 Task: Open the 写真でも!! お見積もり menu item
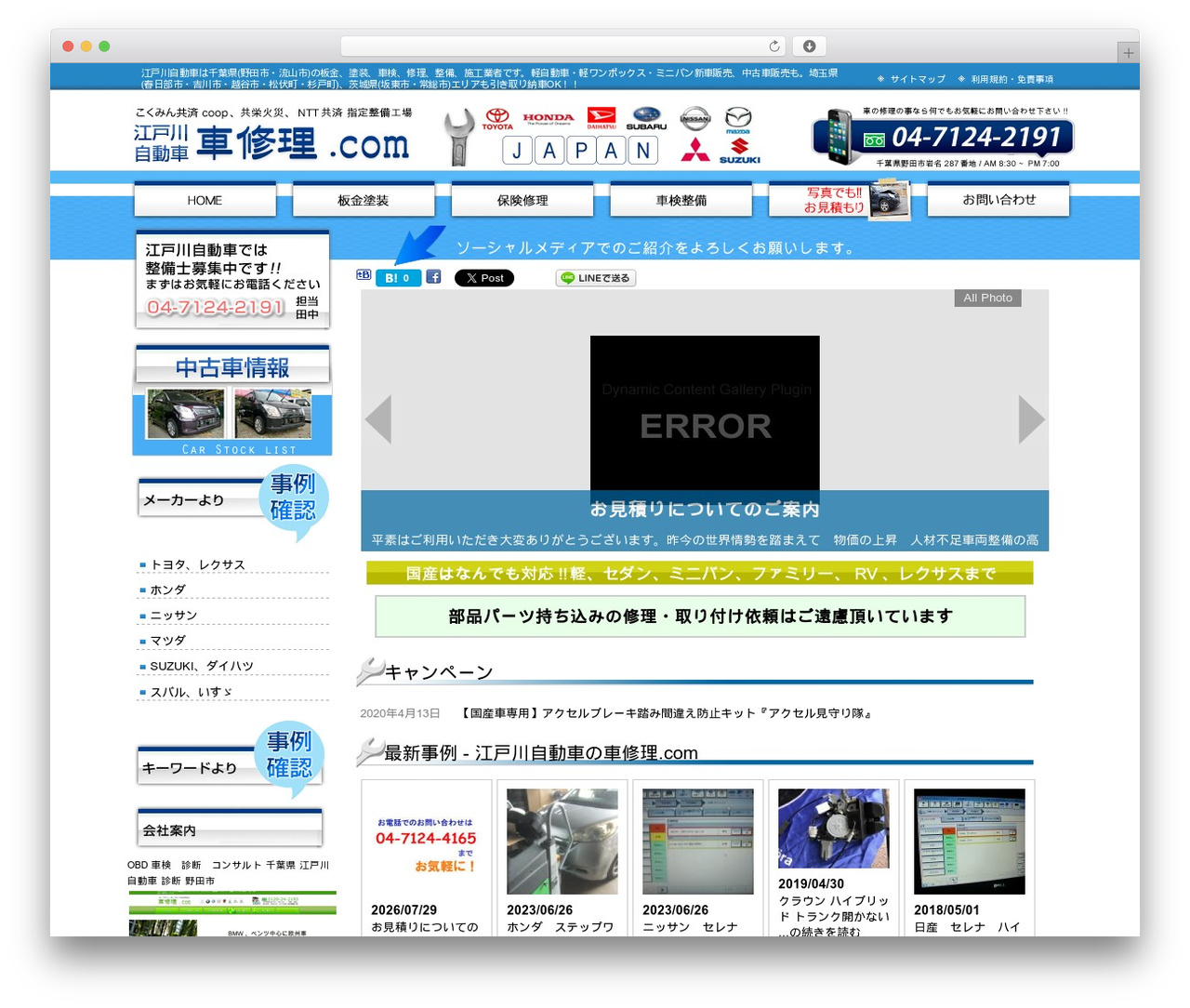pyautogui.click(x=840, y=200)
